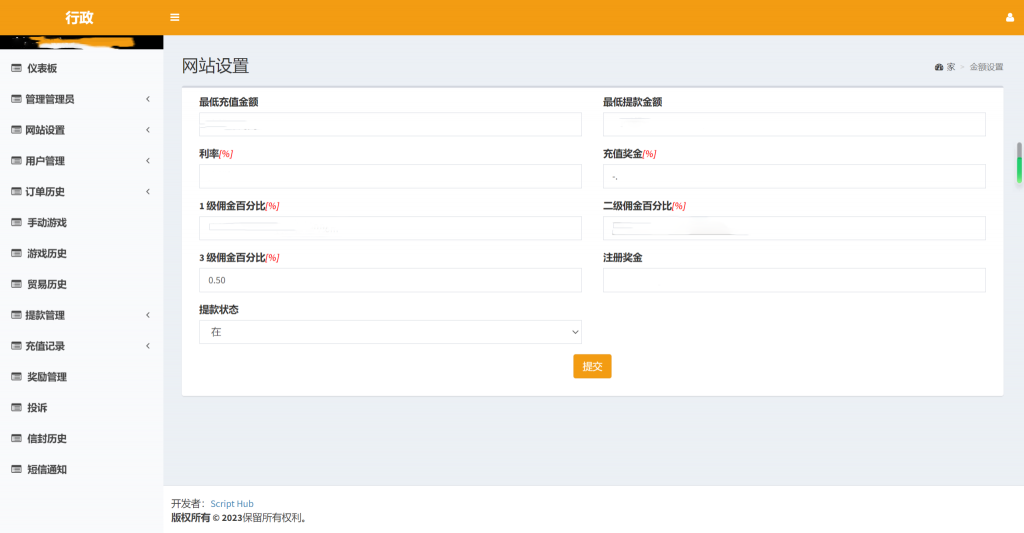Click the icon next to 游戏历史
The width and height of the screenshot is (1024, 533).
point(16,254)
